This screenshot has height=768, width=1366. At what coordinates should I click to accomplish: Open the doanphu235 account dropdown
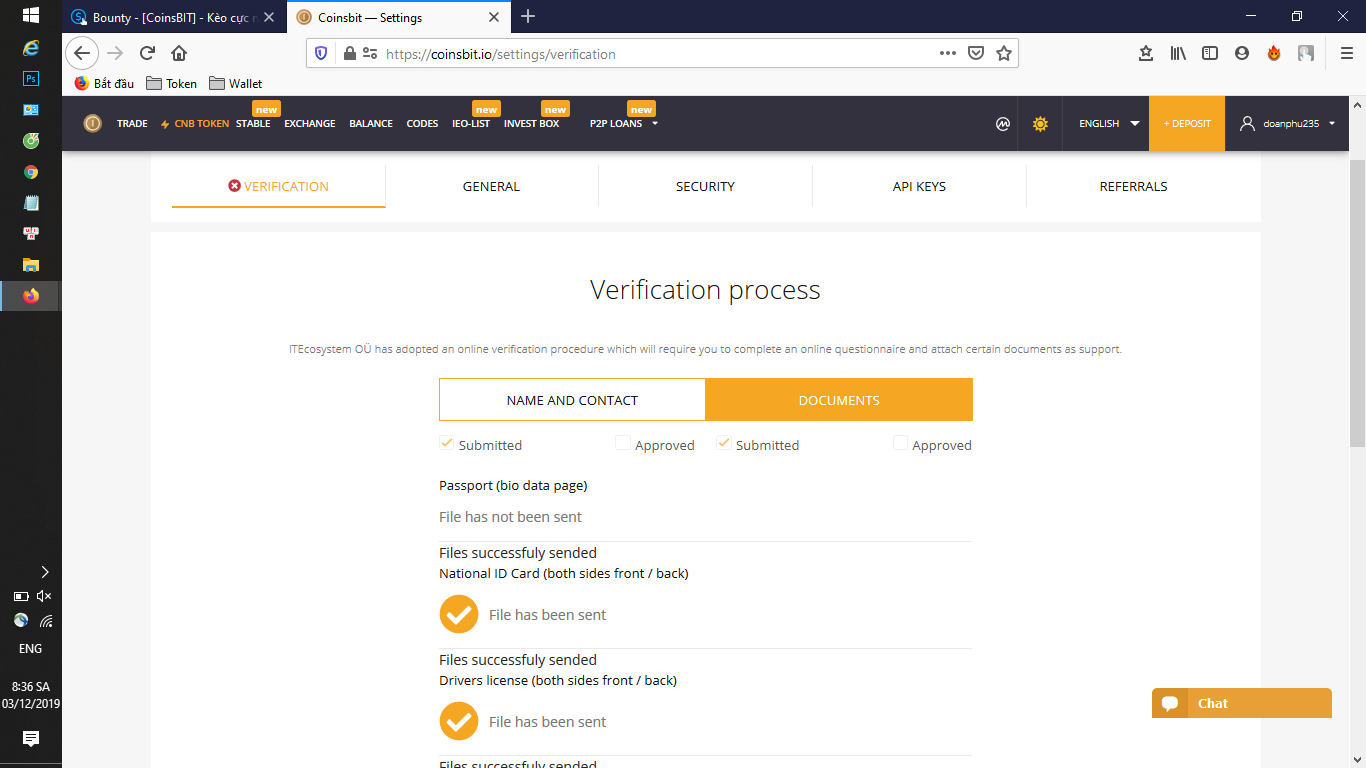pos(1288,124)
